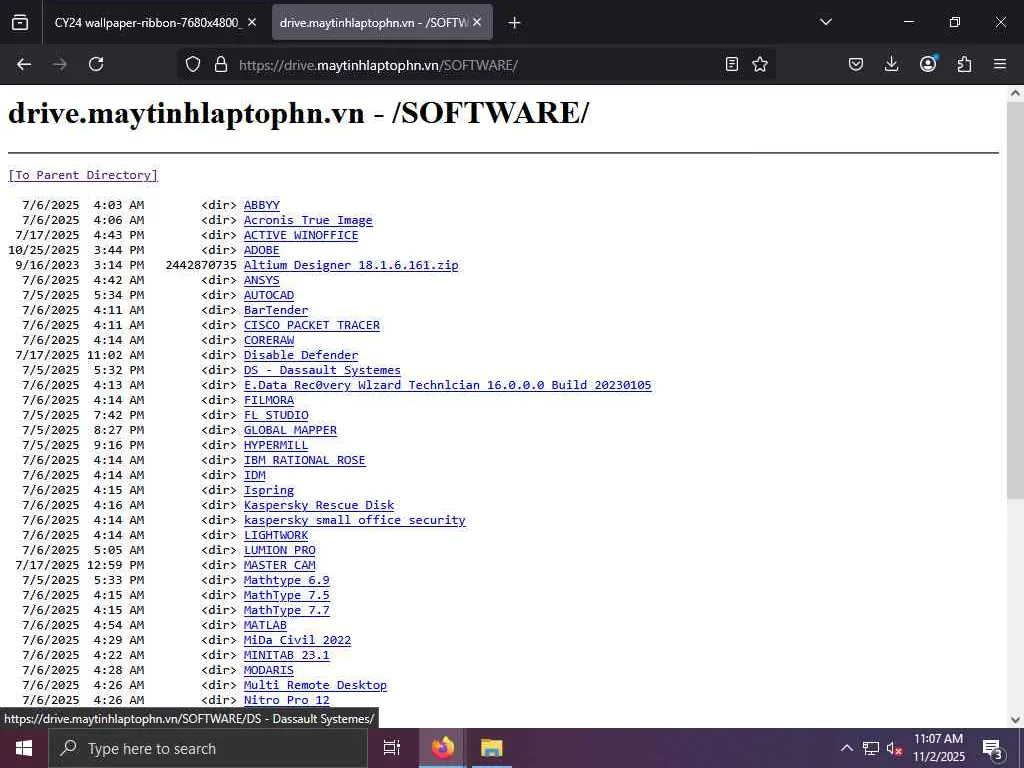
Task: Open the MASTER CAM folder
Action: tap(280, 566)
